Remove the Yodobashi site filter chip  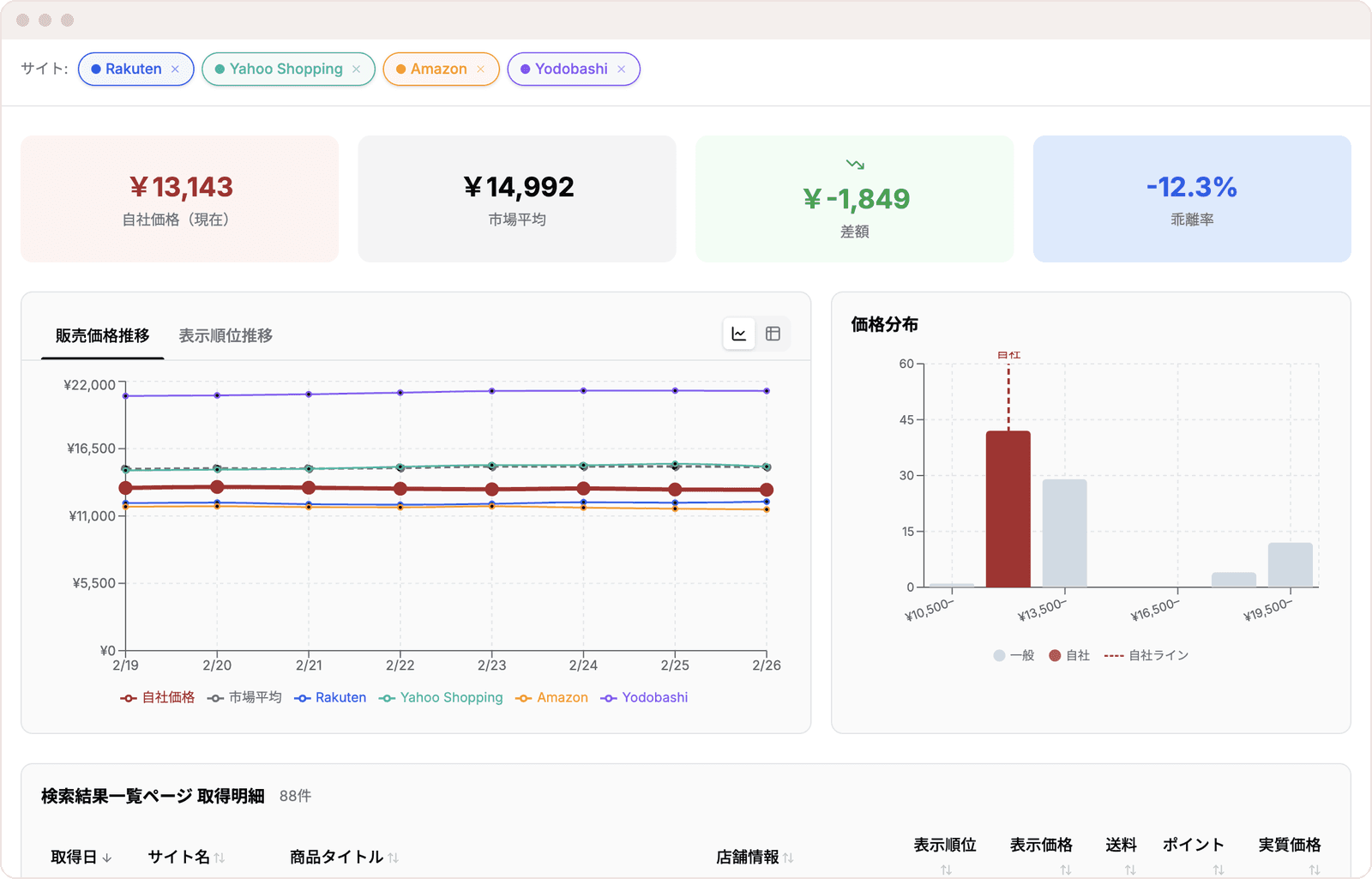coord(621,69)
